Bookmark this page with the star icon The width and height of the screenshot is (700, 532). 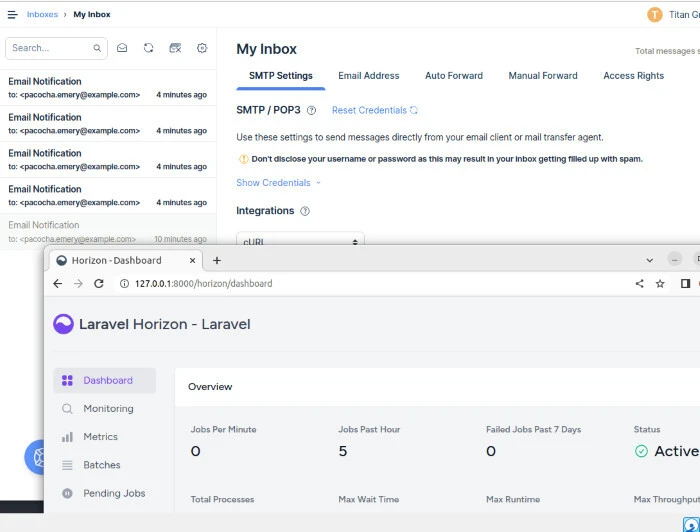click(660, 283)
